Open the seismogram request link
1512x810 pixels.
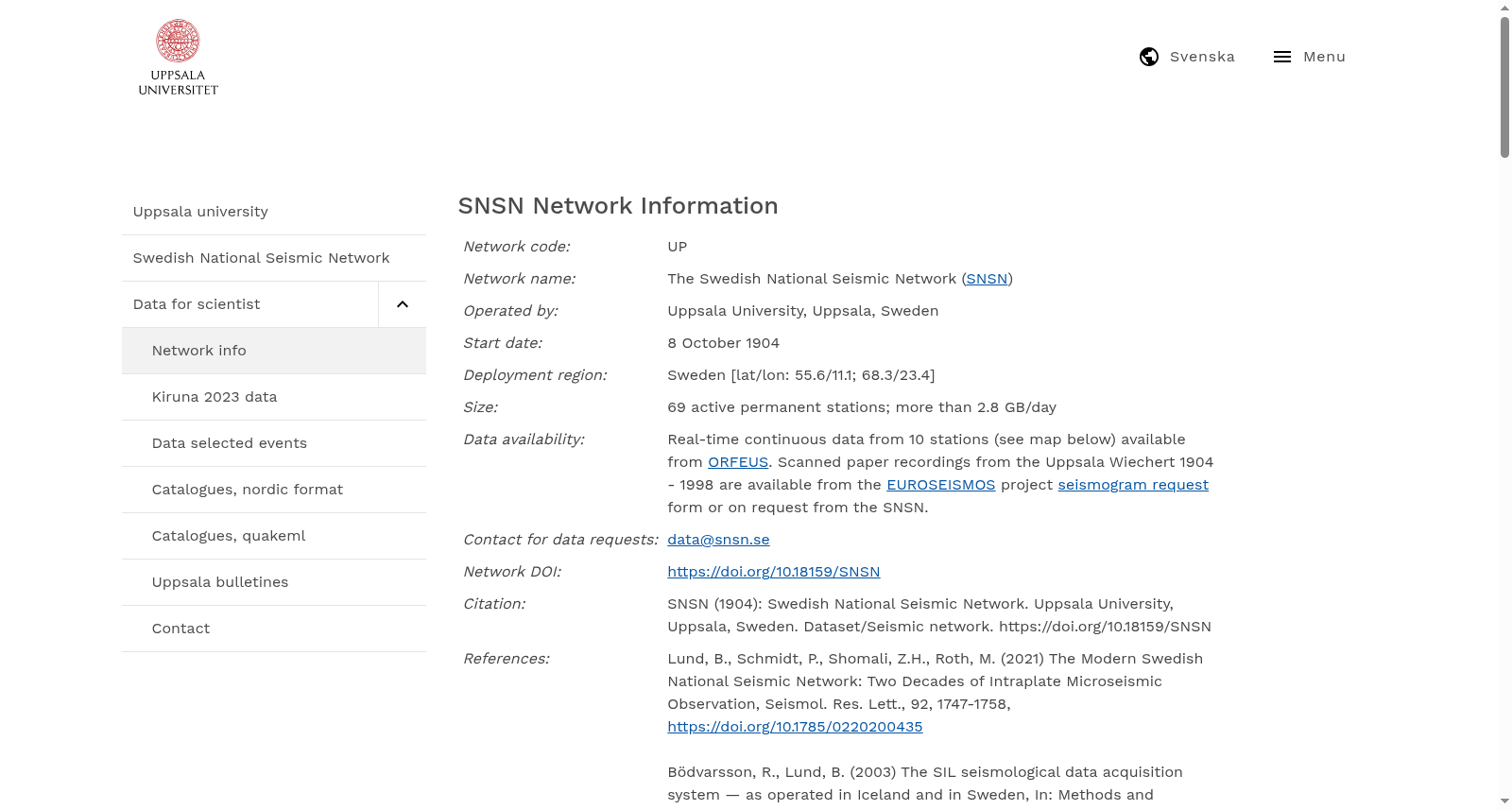(1133, 485)
